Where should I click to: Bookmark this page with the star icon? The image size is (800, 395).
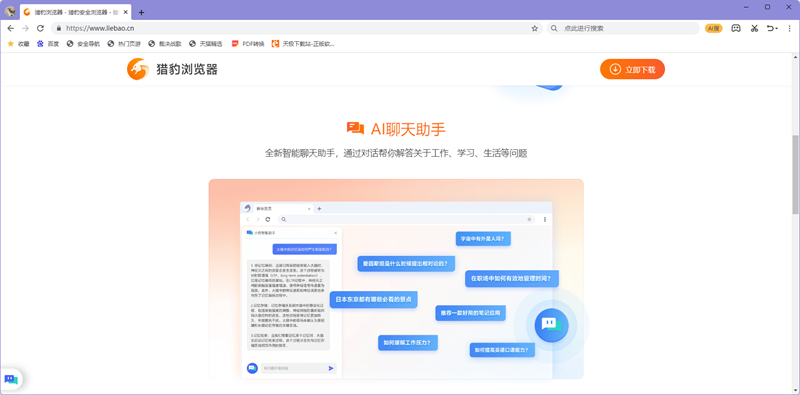tap(535, 29)
